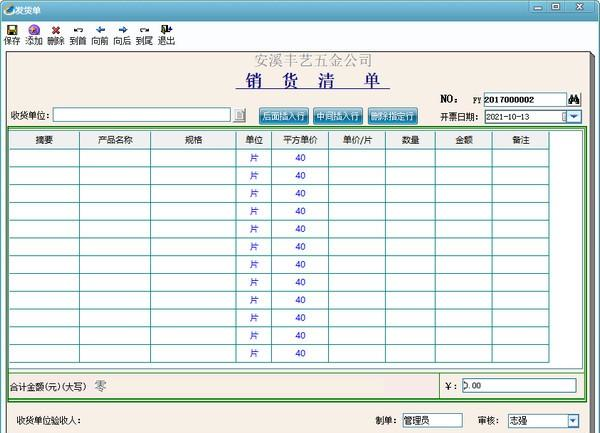Click the 收货单位验收人 label
The width and height of the screenshot is (600, 433).
49,420
